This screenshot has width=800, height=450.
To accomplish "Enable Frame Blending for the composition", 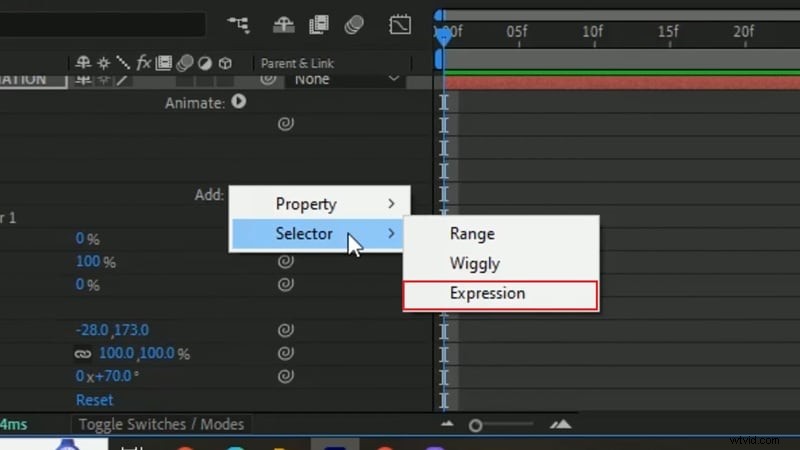I will click(x=319, y=24).
